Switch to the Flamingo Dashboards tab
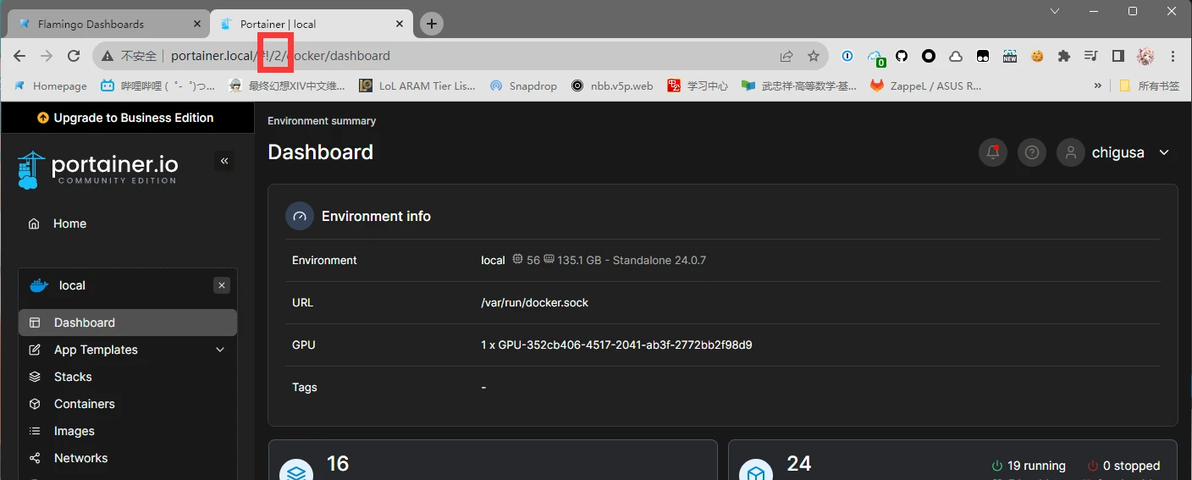The image size is (1192, 480). point(107,24)
